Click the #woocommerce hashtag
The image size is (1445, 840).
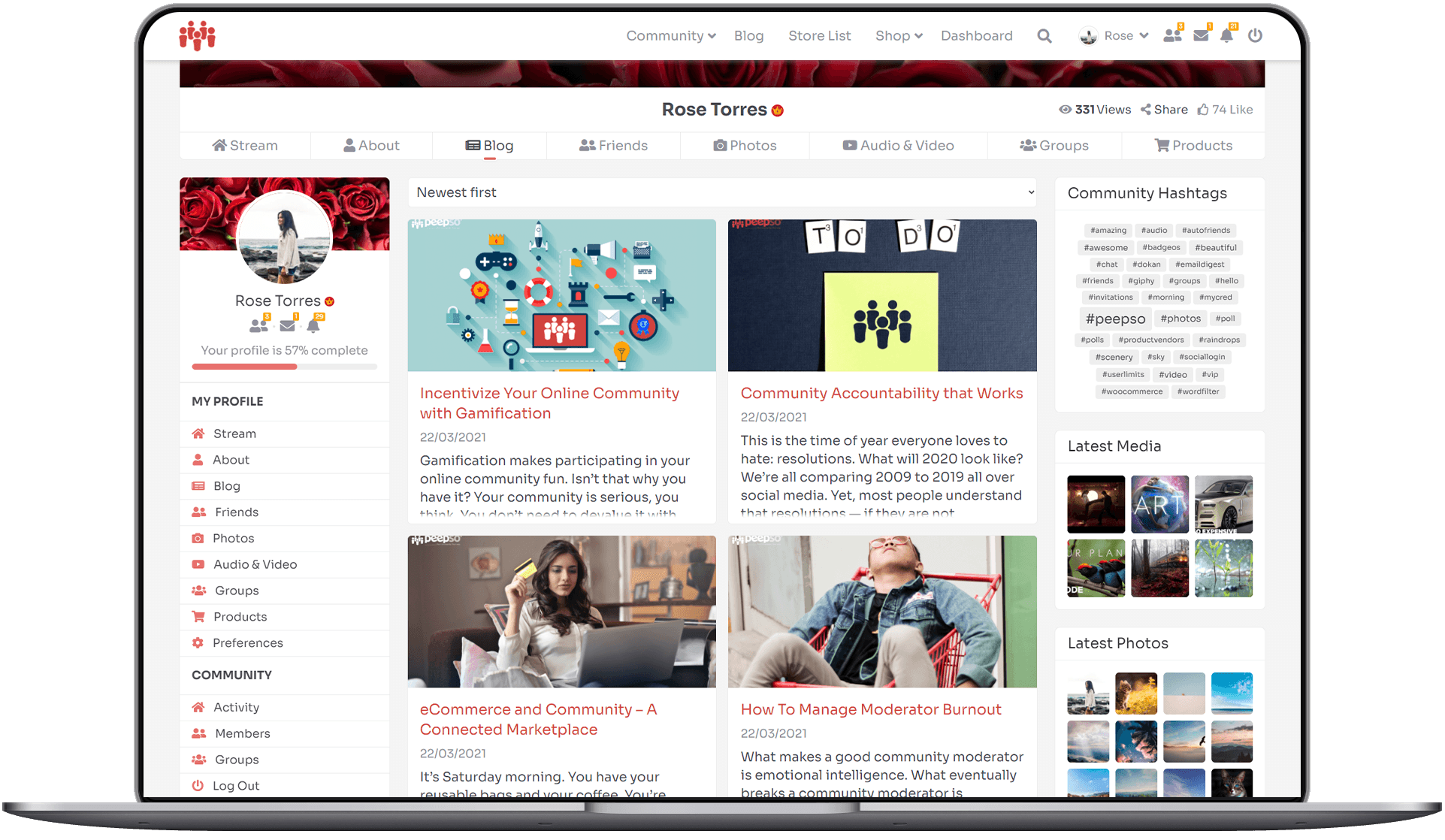(x=1132, y=391)
